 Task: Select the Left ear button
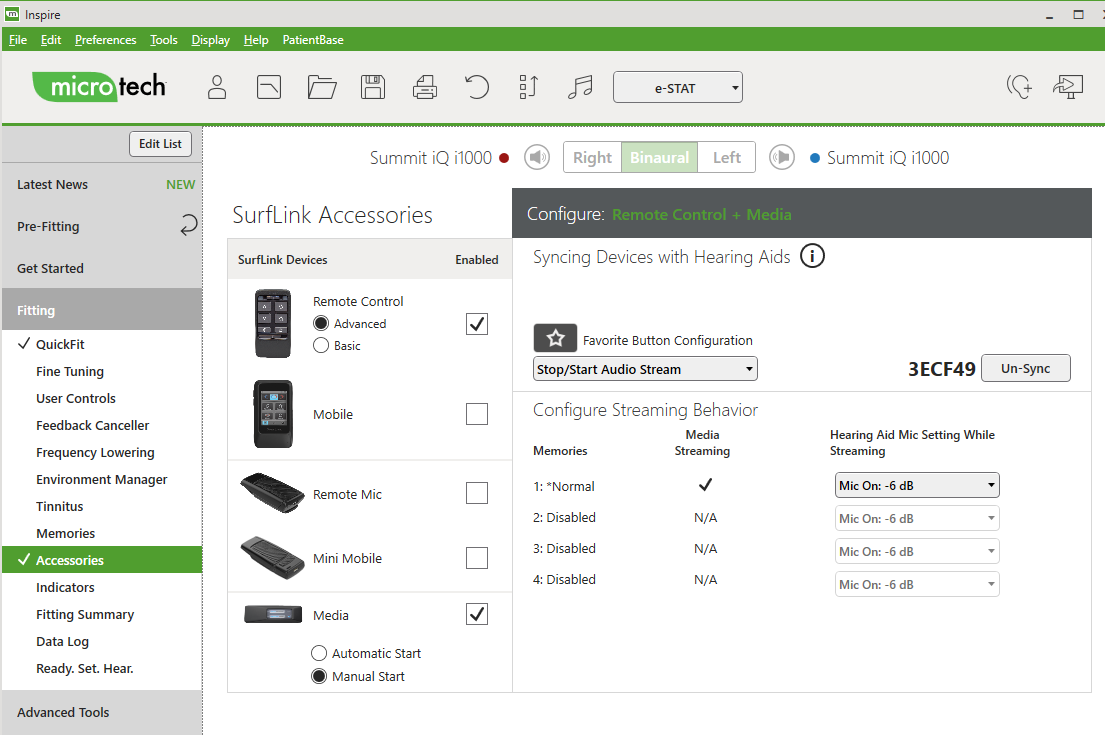click(727, 157)
